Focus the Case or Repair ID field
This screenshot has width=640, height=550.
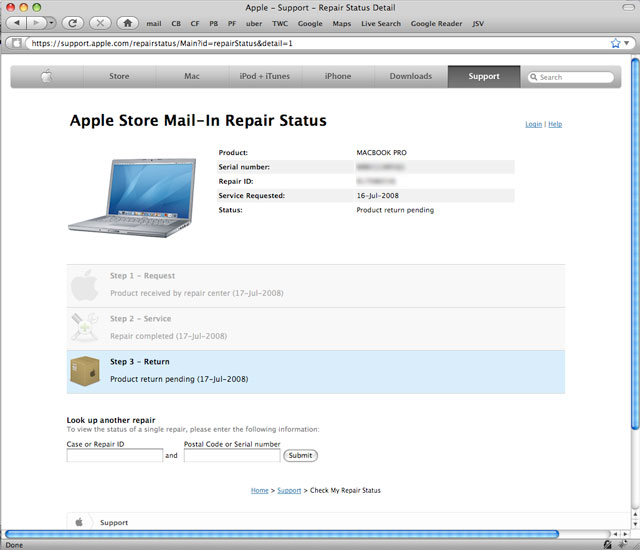[115, 455]
